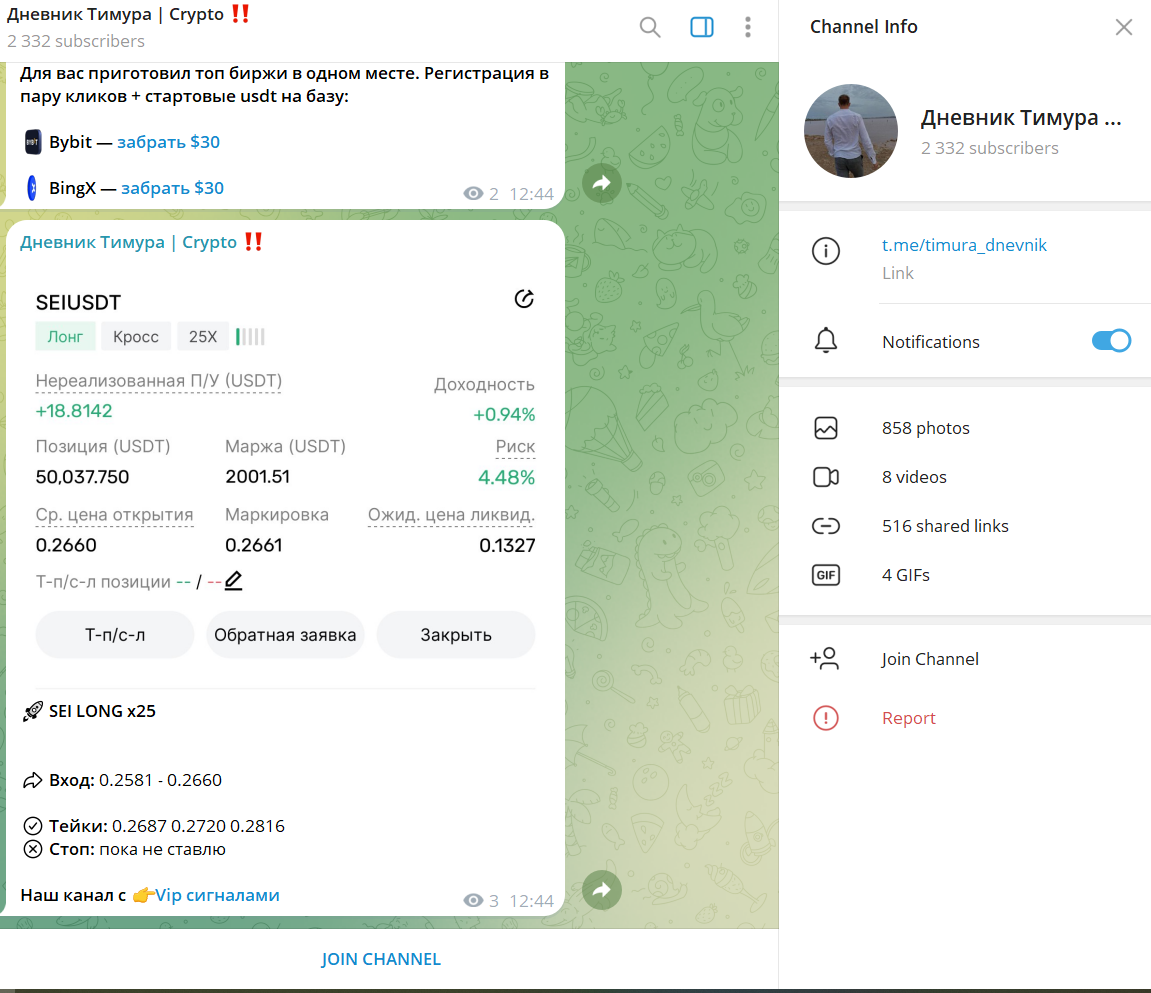
Task: Click the Закрыть button in the image
Action: 456,635
